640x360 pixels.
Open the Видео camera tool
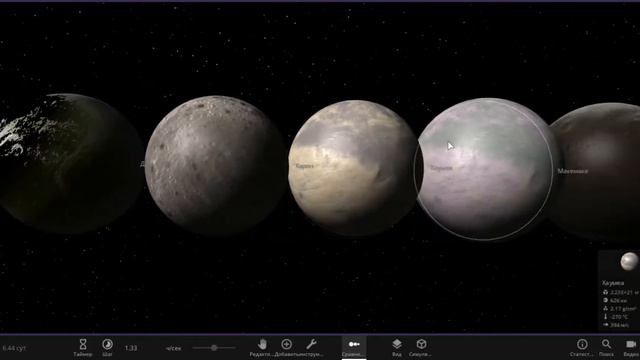[631, 348]
